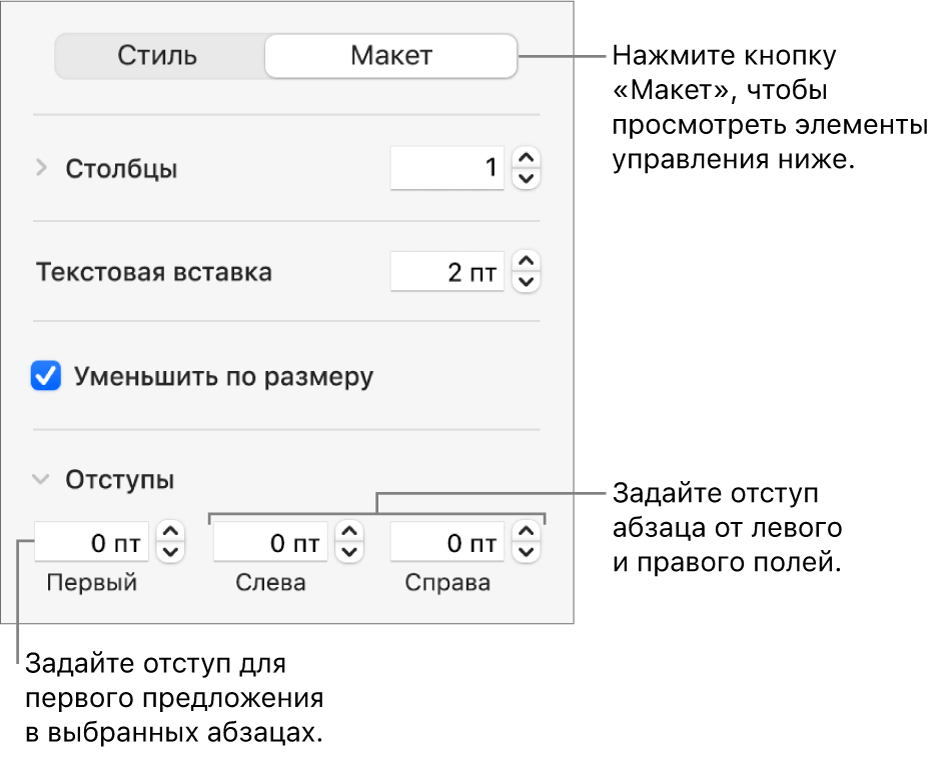Increase Слева indent with up arrow
The image size is (947, 758).
pos(349,533)
